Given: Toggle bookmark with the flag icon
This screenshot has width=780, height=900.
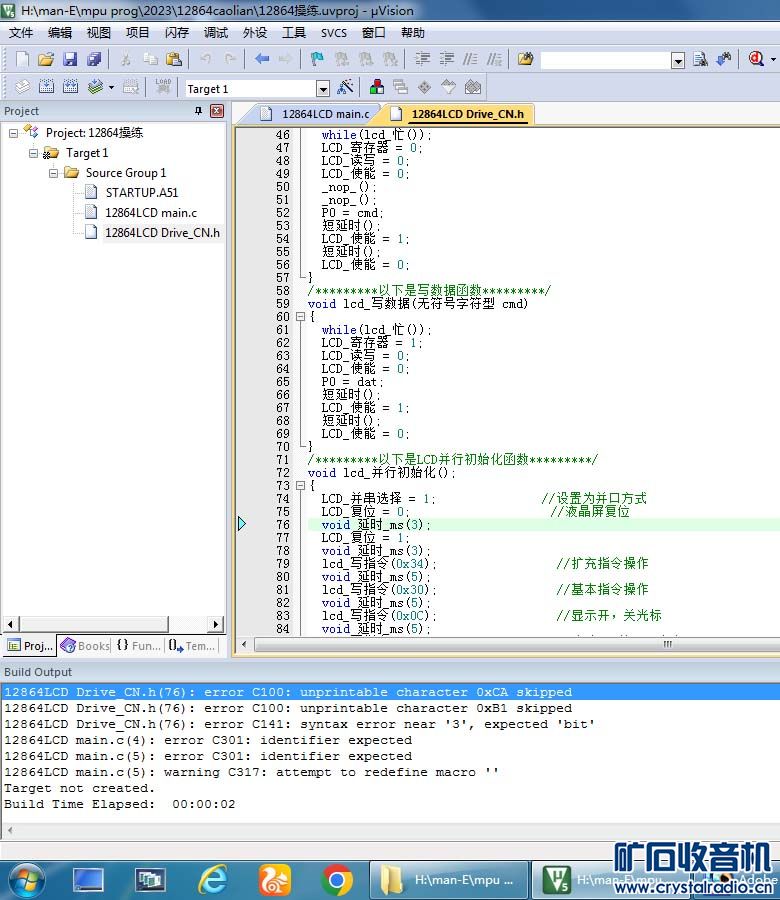Looking at the screenshot, I should 317,60.
